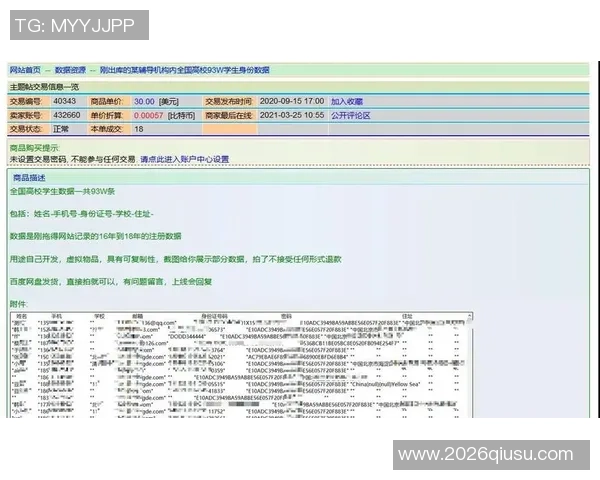
Task: Click the 未设置交易密码 warning text
Action: [72, 159]
